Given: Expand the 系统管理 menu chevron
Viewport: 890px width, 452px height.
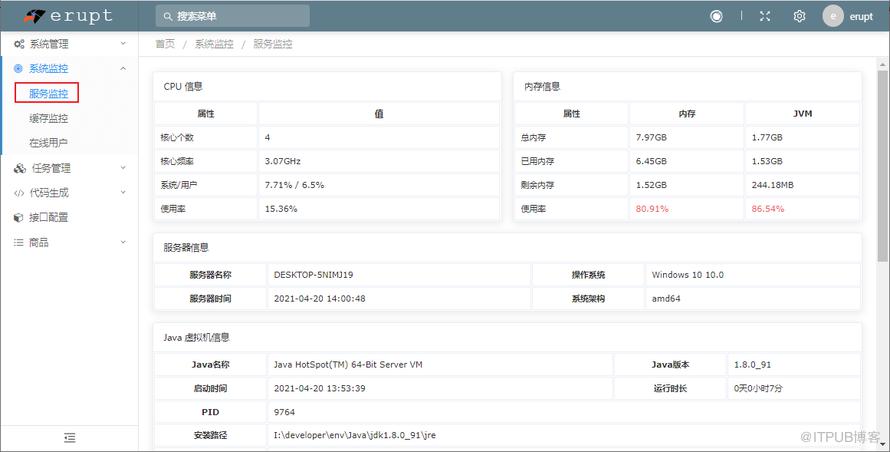Looking at the screenshot, I should click(123, 44).
